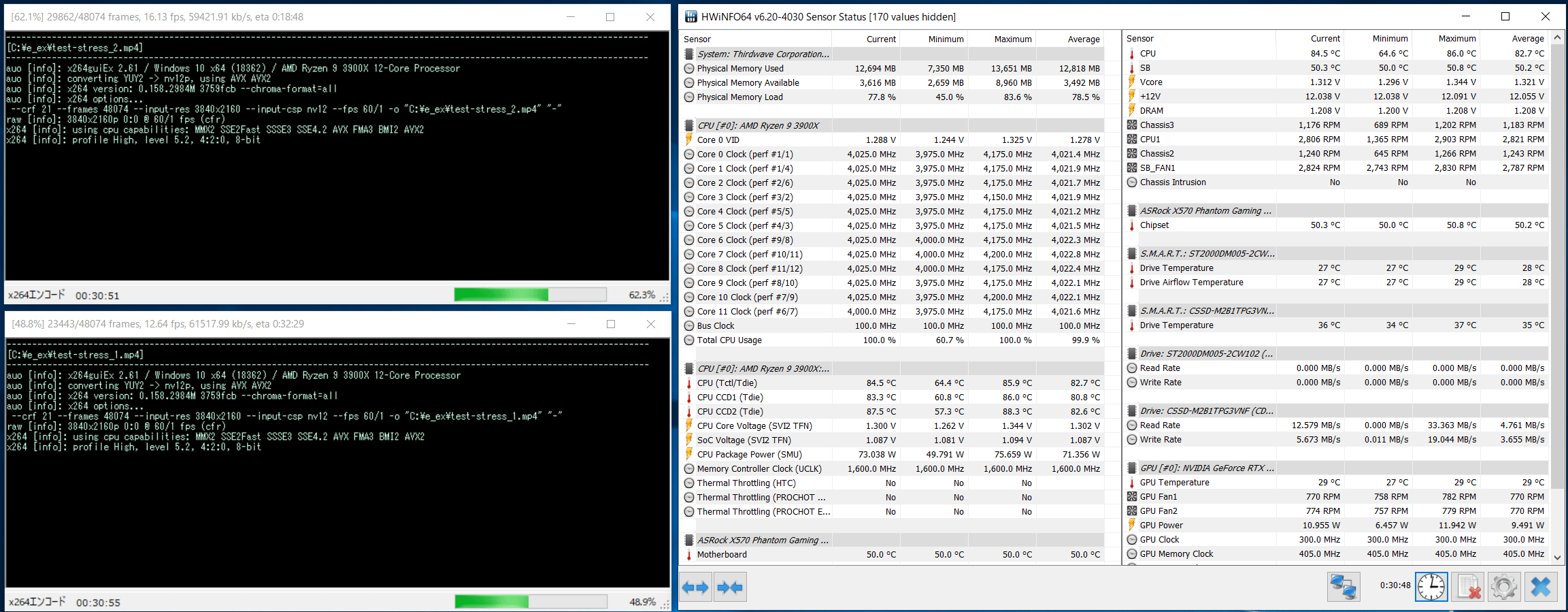Click ASRock X570 Phantom Gaming header above Chipset
The image size is (1568, 612).
[x=1336, y=210]
